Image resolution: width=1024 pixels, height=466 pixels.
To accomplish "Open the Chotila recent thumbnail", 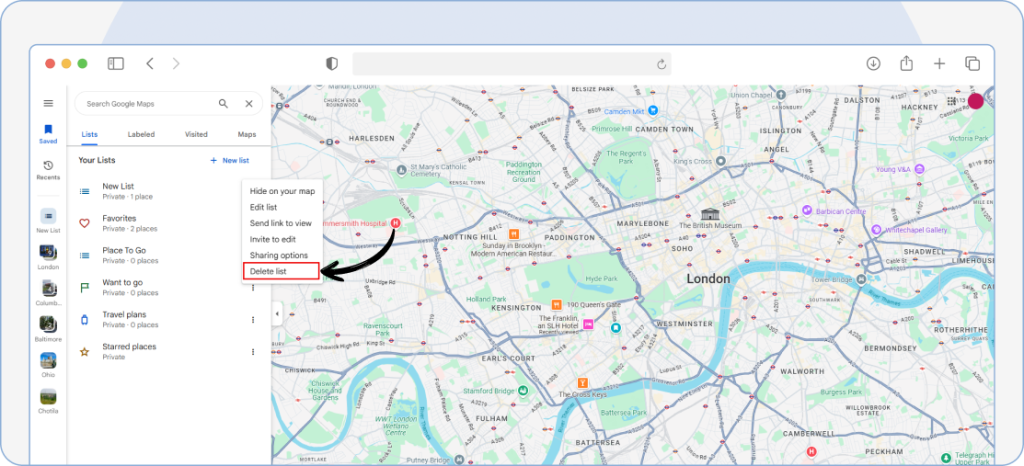I will tap(48, 396).
